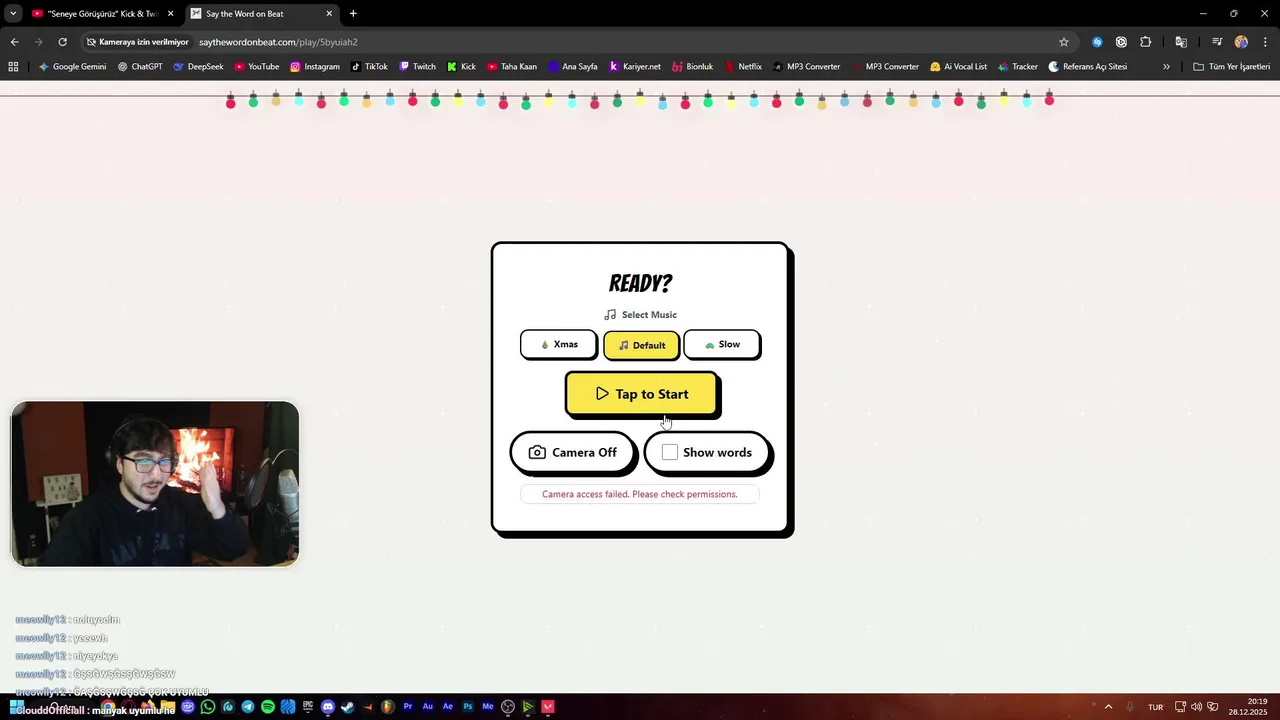Open TikTok bookmark

370,67
